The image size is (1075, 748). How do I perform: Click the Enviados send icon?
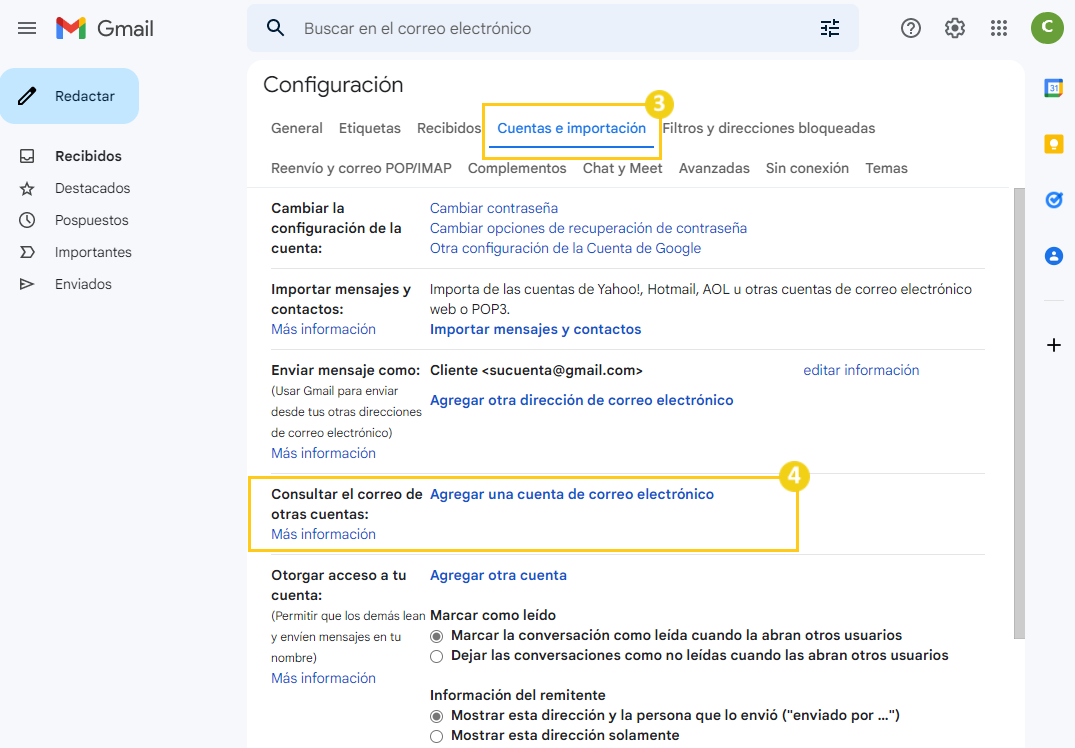click(27, 284)
